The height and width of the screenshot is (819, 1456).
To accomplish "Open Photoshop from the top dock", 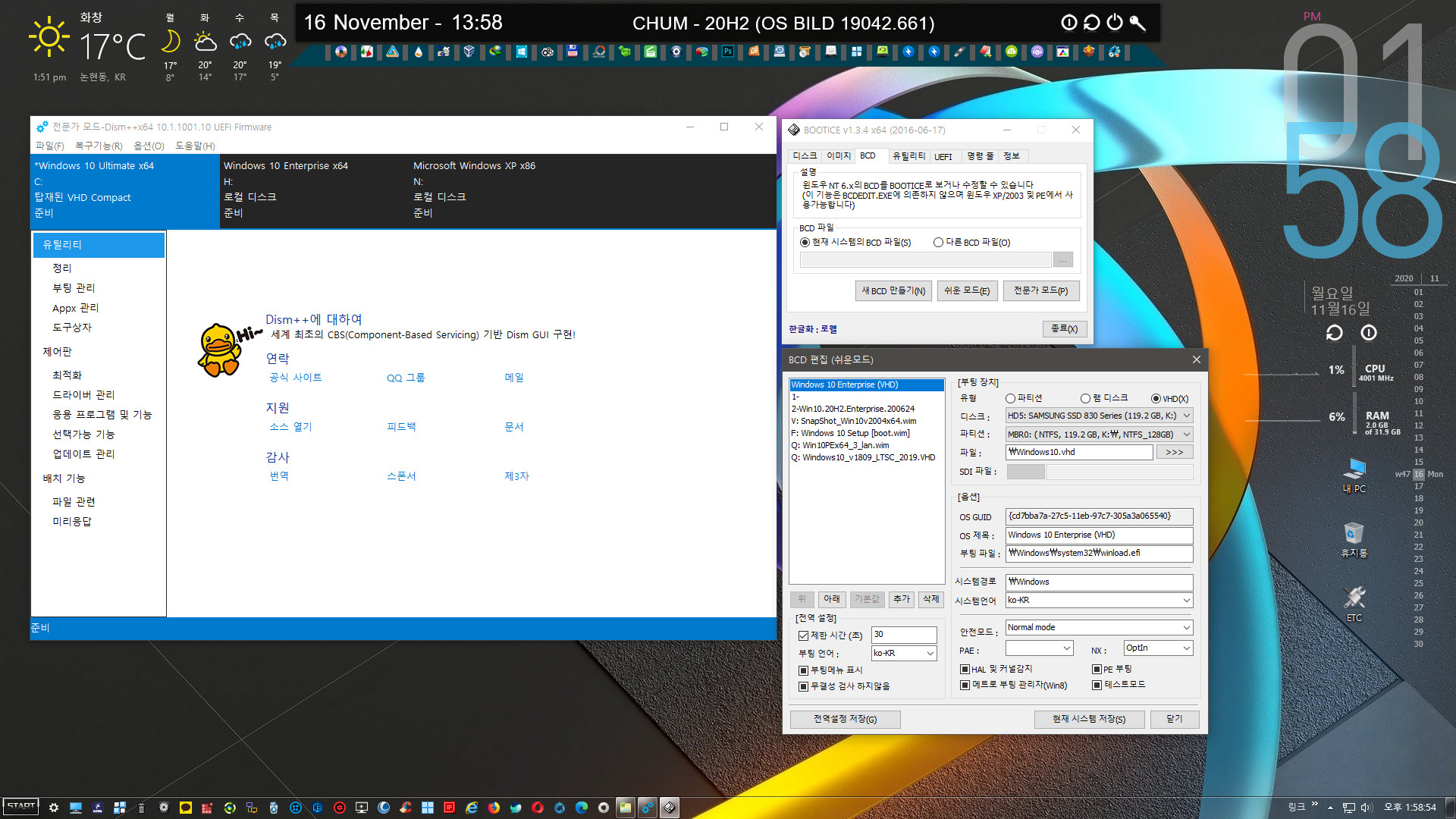I will coord(727,52).
